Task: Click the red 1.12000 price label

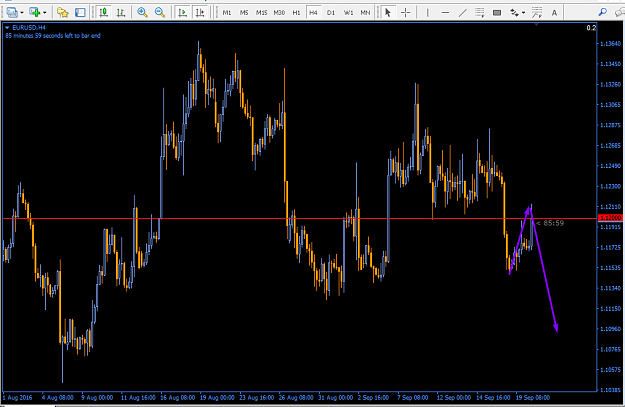Action: coord(610,218)
